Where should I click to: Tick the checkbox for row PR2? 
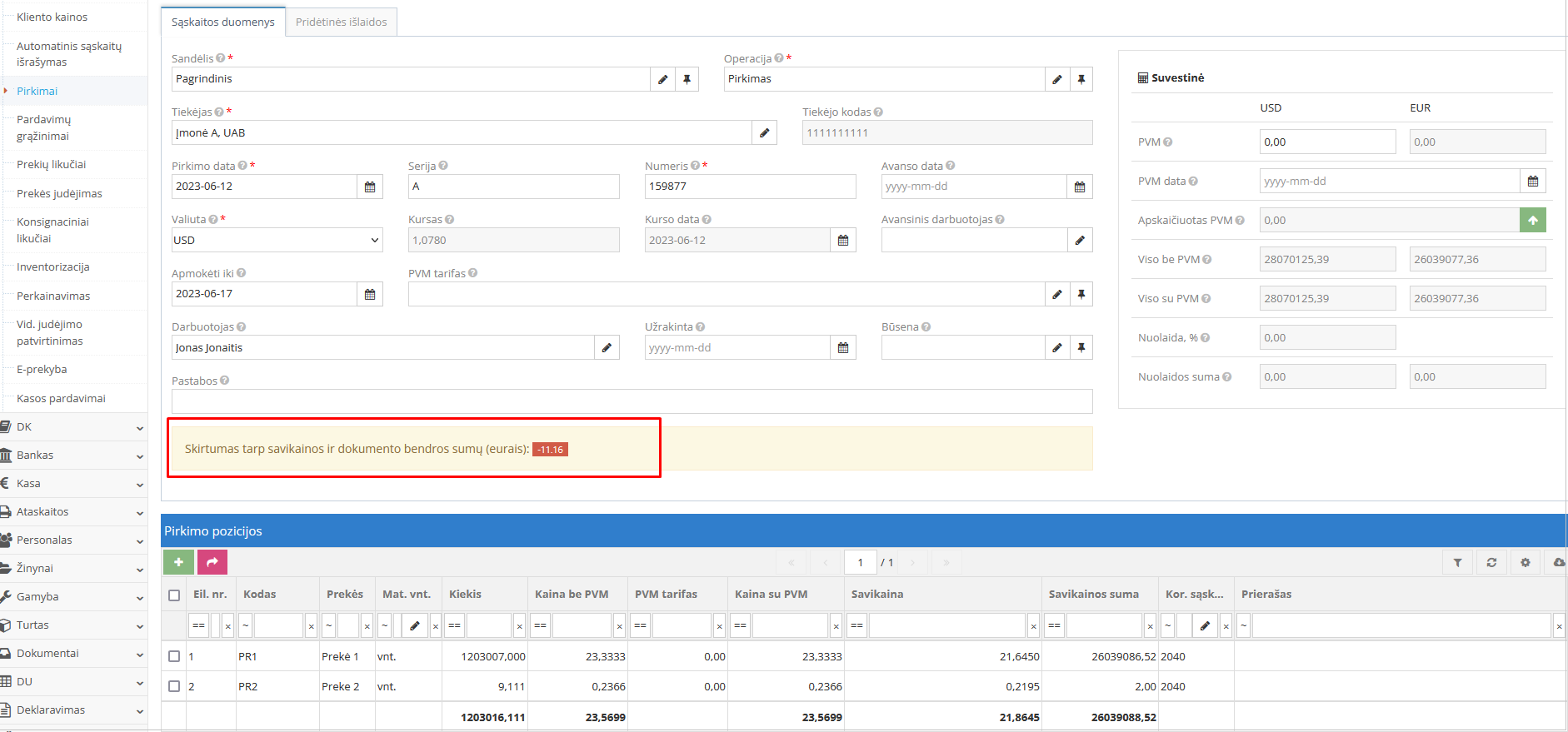point(174,686)
